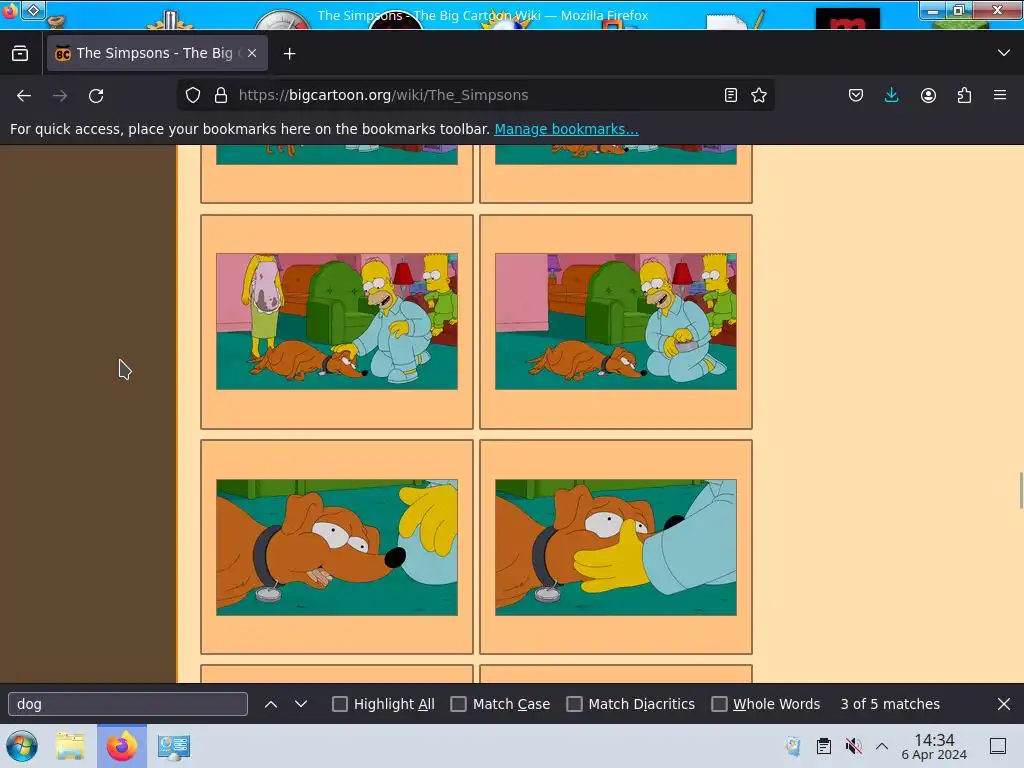Image resolution: width=1024 pixels, height=768 pixels.
Task: Open a new tab with plus button
Action: pos(289,54)
